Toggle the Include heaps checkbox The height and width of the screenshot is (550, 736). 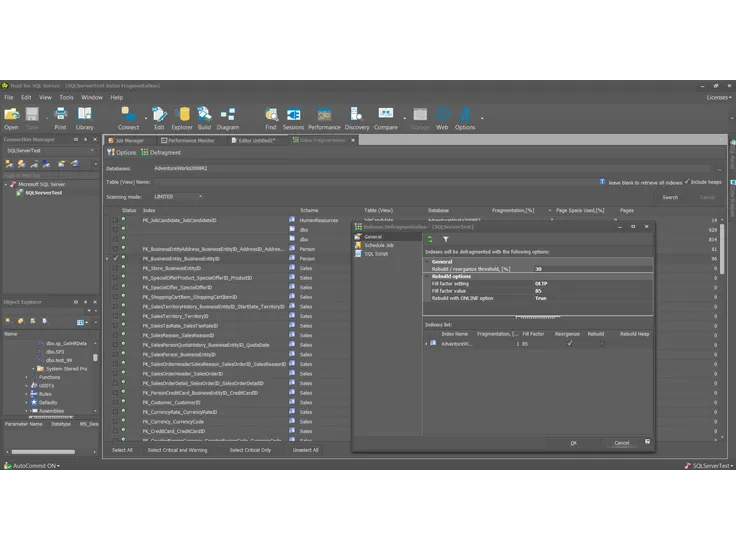click(x=687, y=182)
